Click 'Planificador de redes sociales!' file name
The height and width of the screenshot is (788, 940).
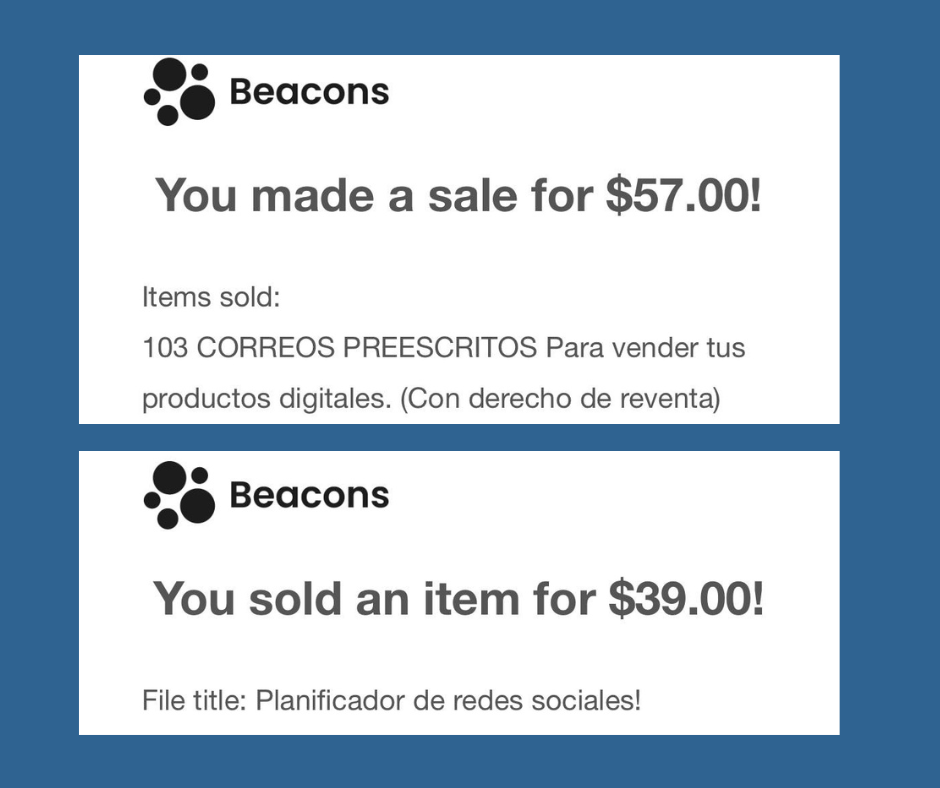click(448, 700)
